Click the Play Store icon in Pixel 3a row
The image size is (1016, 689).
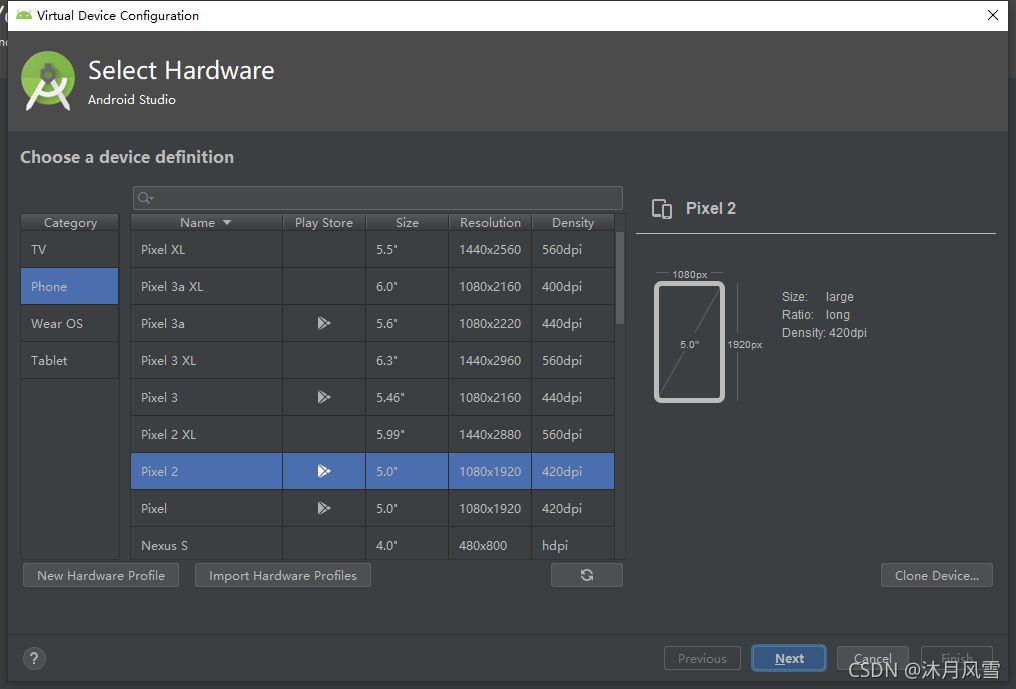pos(324,323)
